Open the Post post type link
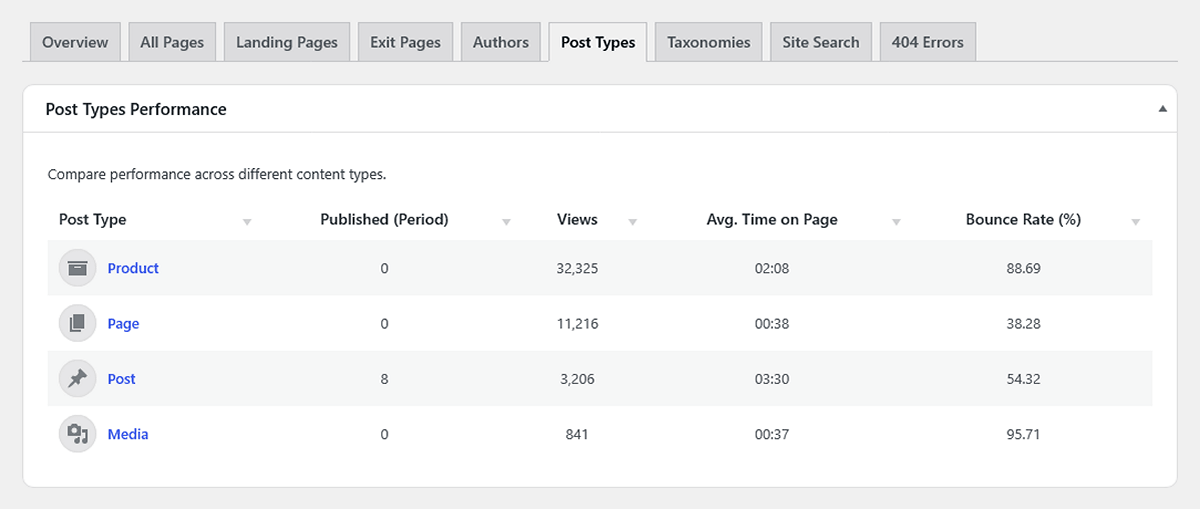The width and height of the screenshot is (1200, 509). coord(121,379)
